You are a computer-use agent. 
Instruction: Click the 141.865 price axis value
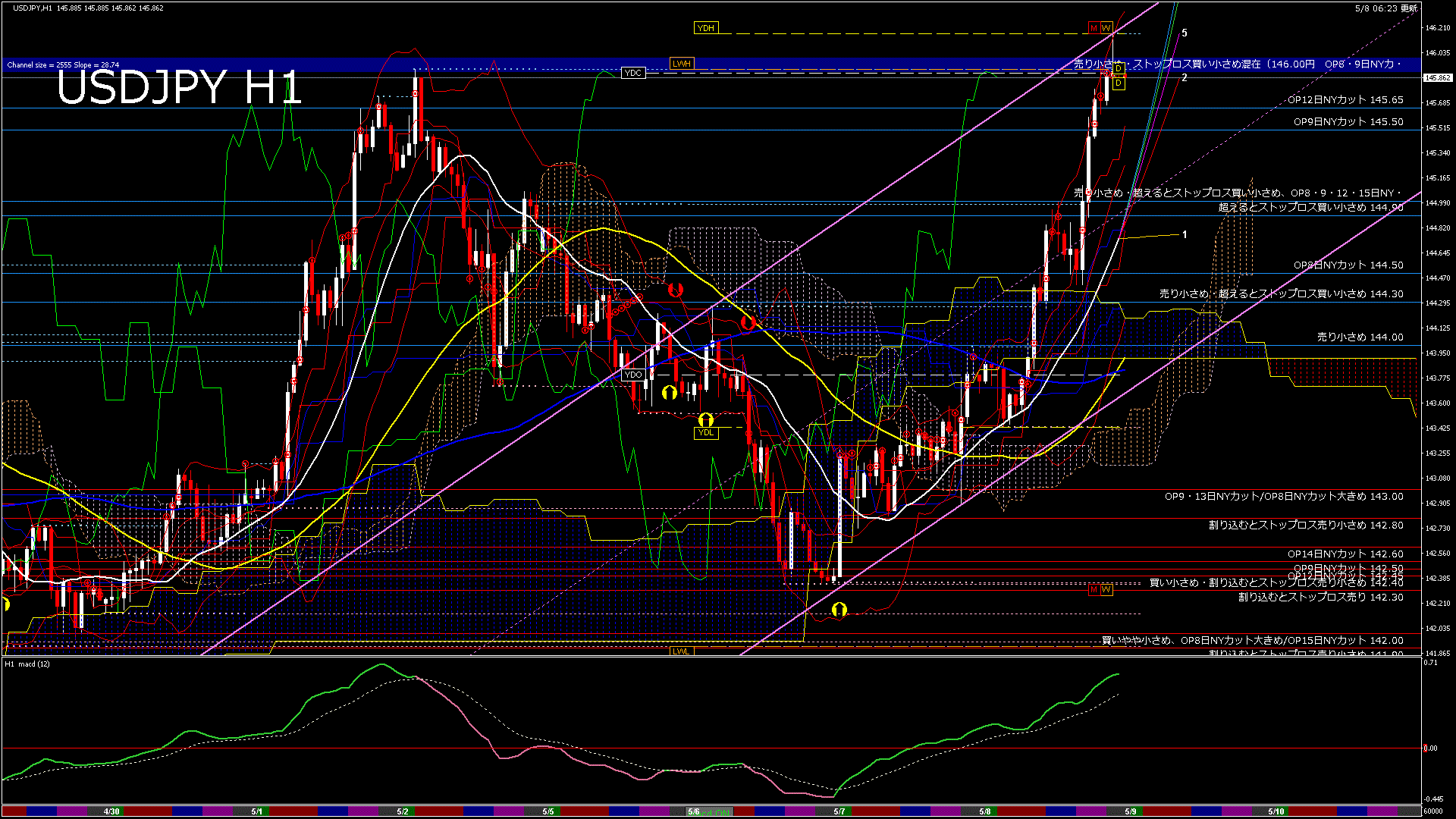(1438, 653)
